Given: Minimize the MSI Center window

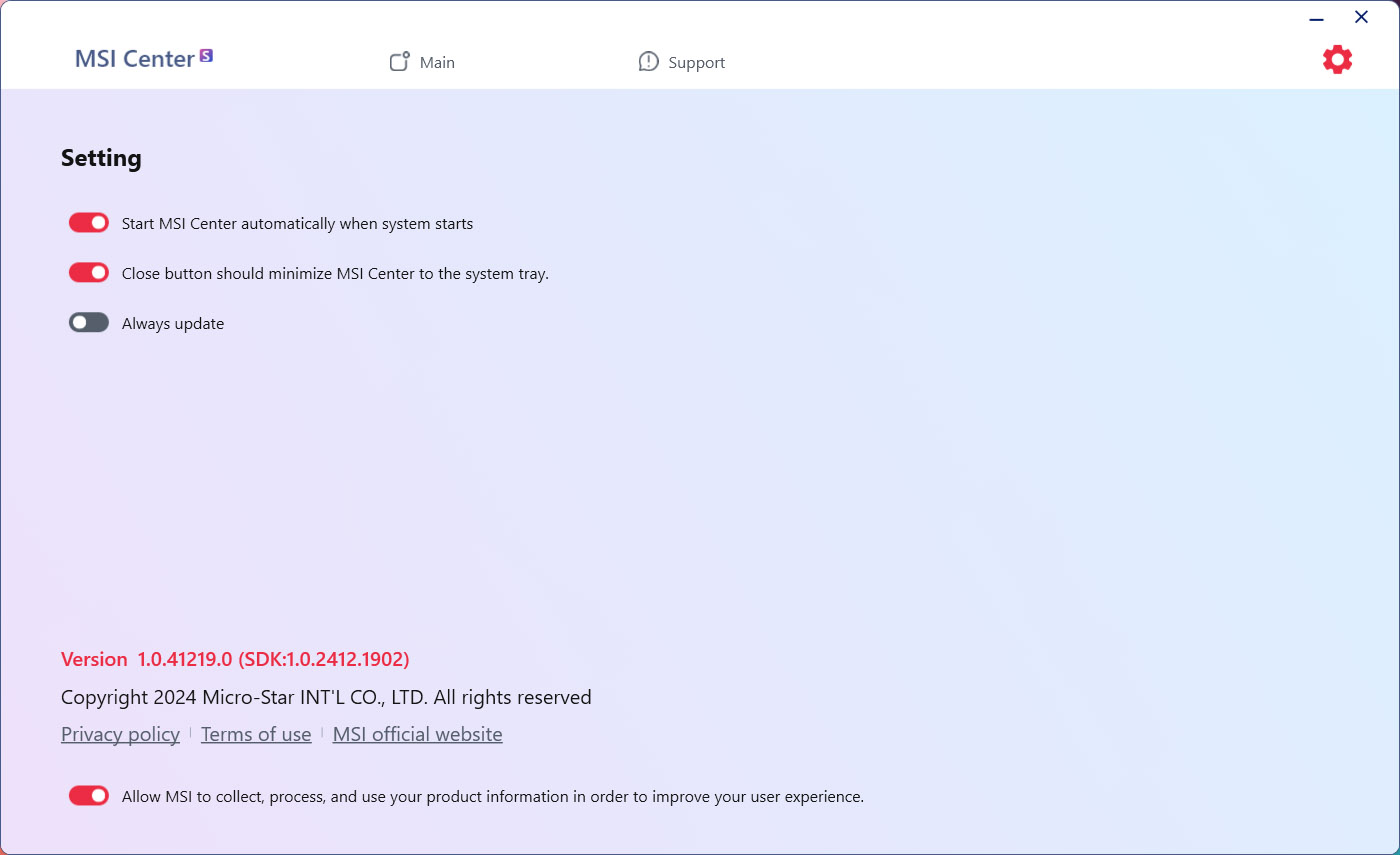Looking at the screenshot, I should (1316, 18).
